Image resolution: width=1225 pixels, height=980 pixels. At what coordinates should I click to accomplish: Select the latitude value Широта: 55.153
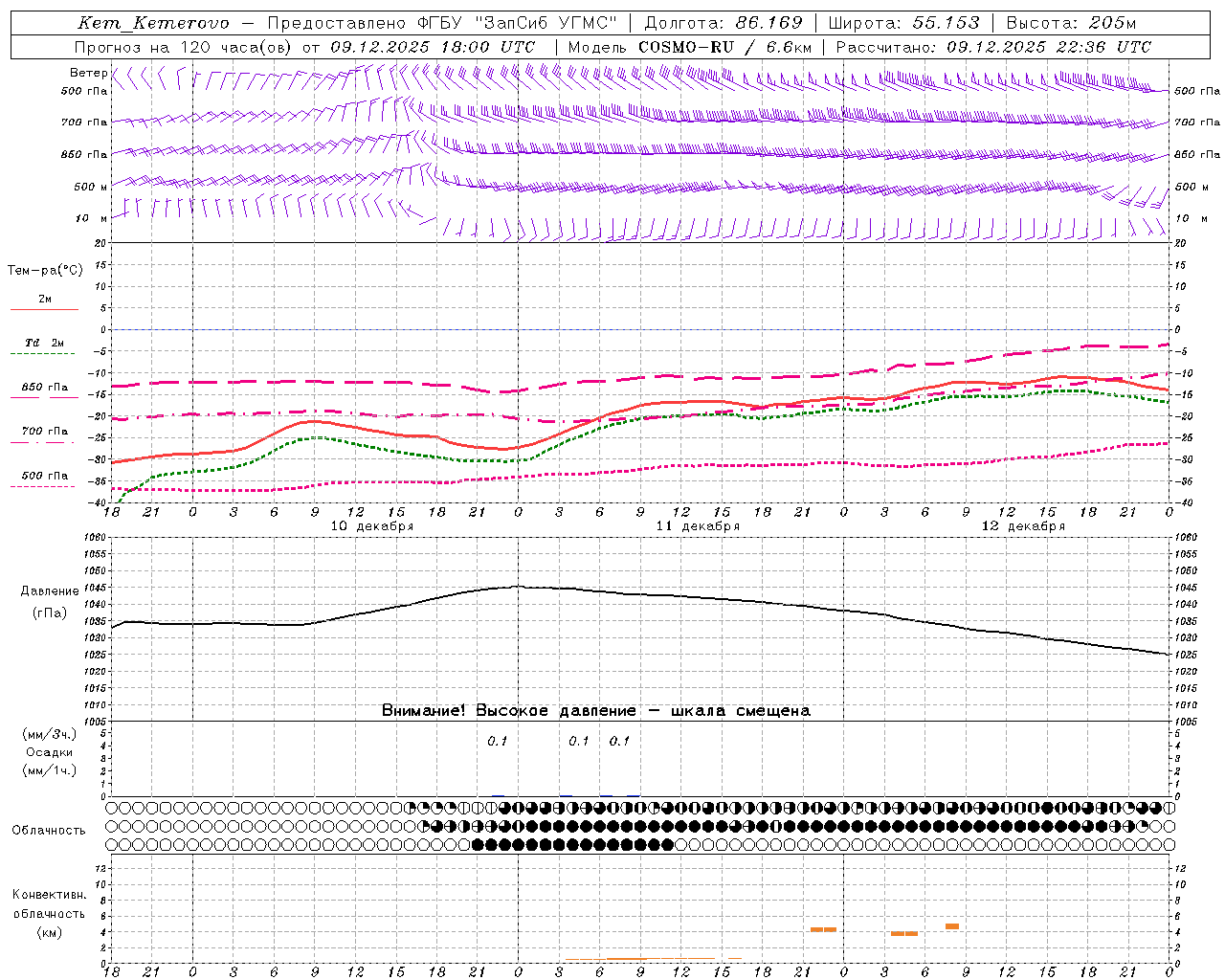point(903,23)
